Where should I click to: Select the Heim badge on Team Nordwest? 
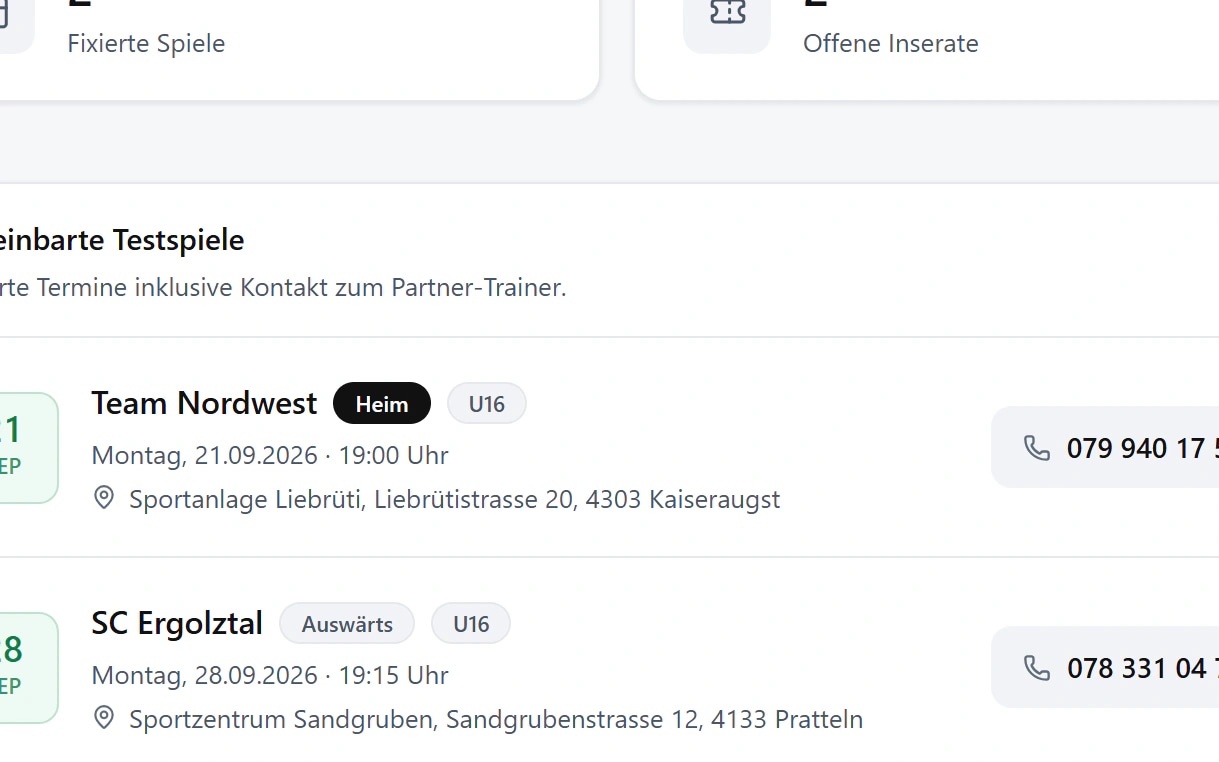382,404
